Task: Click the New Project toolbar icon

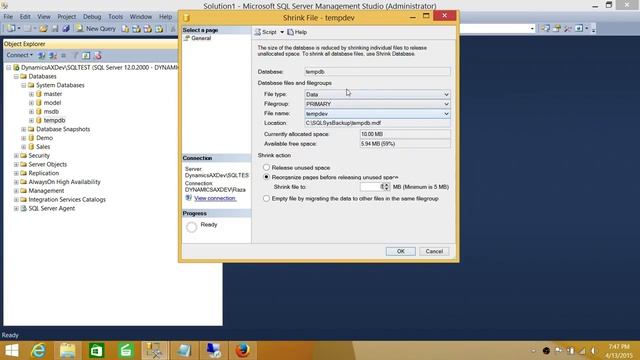Action: (x=11, y=29)
